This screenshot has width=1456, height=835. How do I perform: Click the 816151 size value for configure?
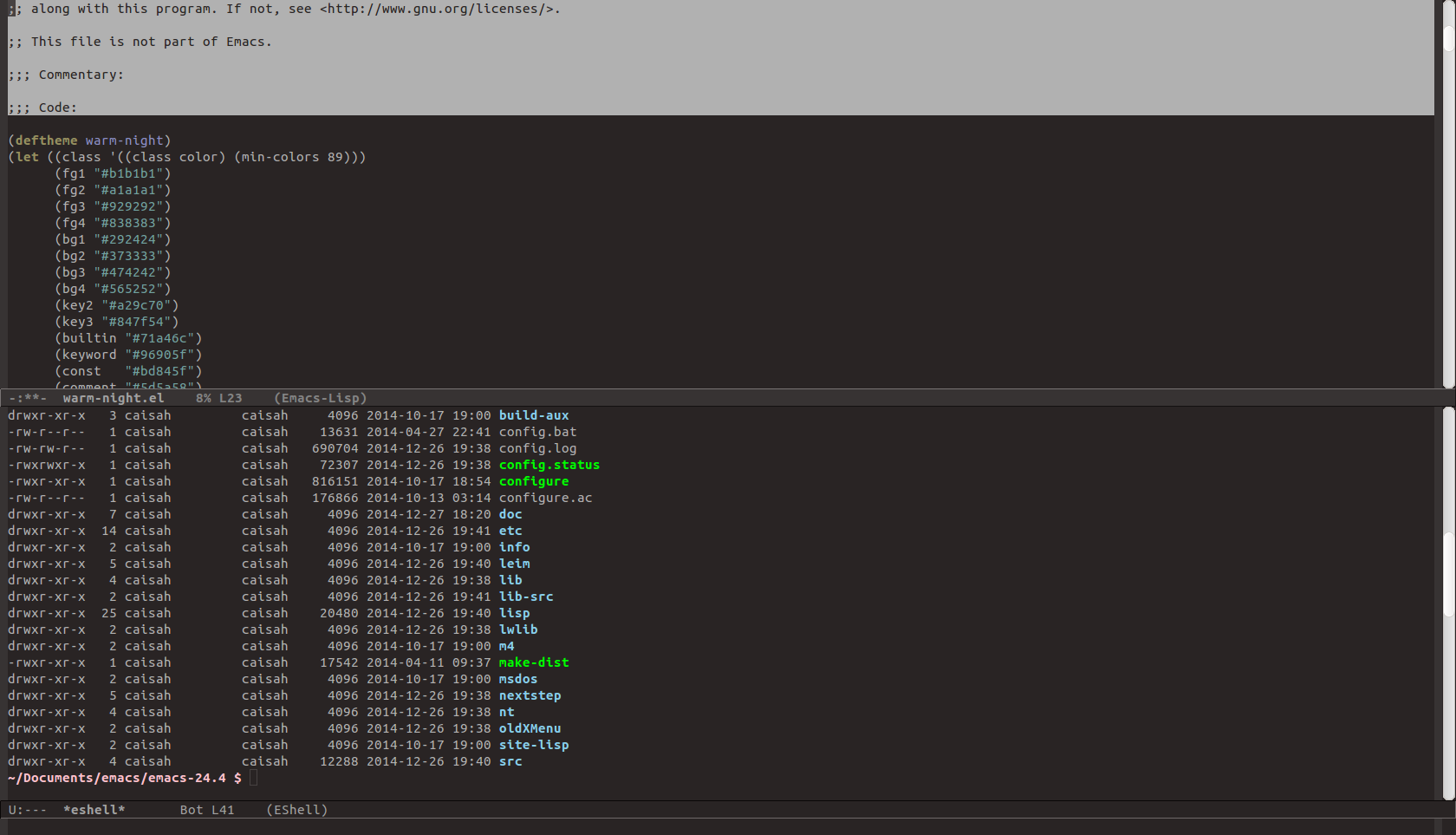pos(335,481)
